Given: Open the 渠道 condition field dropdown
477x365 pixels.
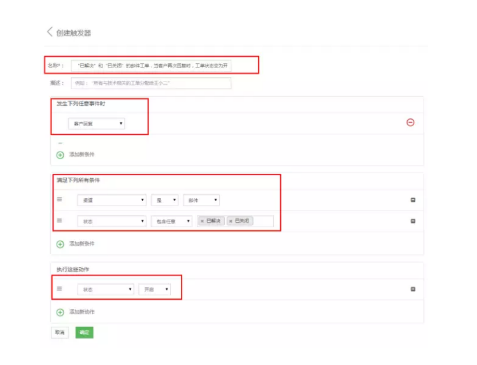Looking at the screenshot, I should pyautogui.click(x=112, y=200).
